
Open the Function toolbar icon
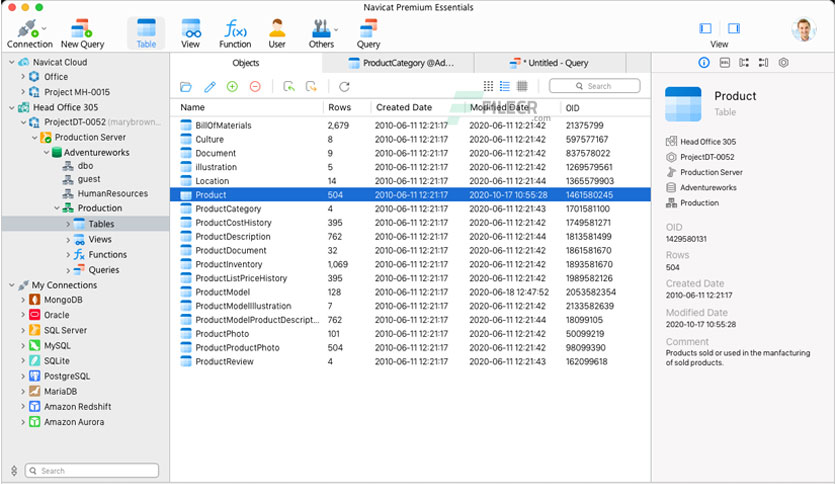coord(235,34)
